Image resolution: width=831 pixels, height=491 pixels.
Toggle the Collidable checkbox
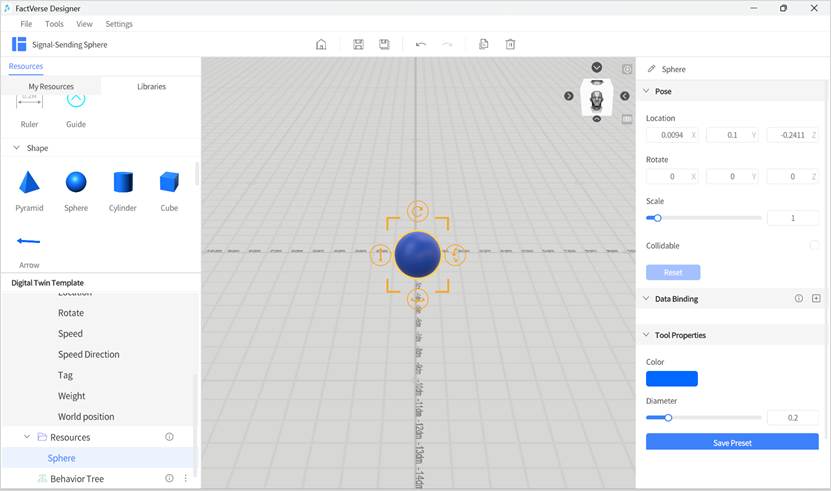coord(814,245)
